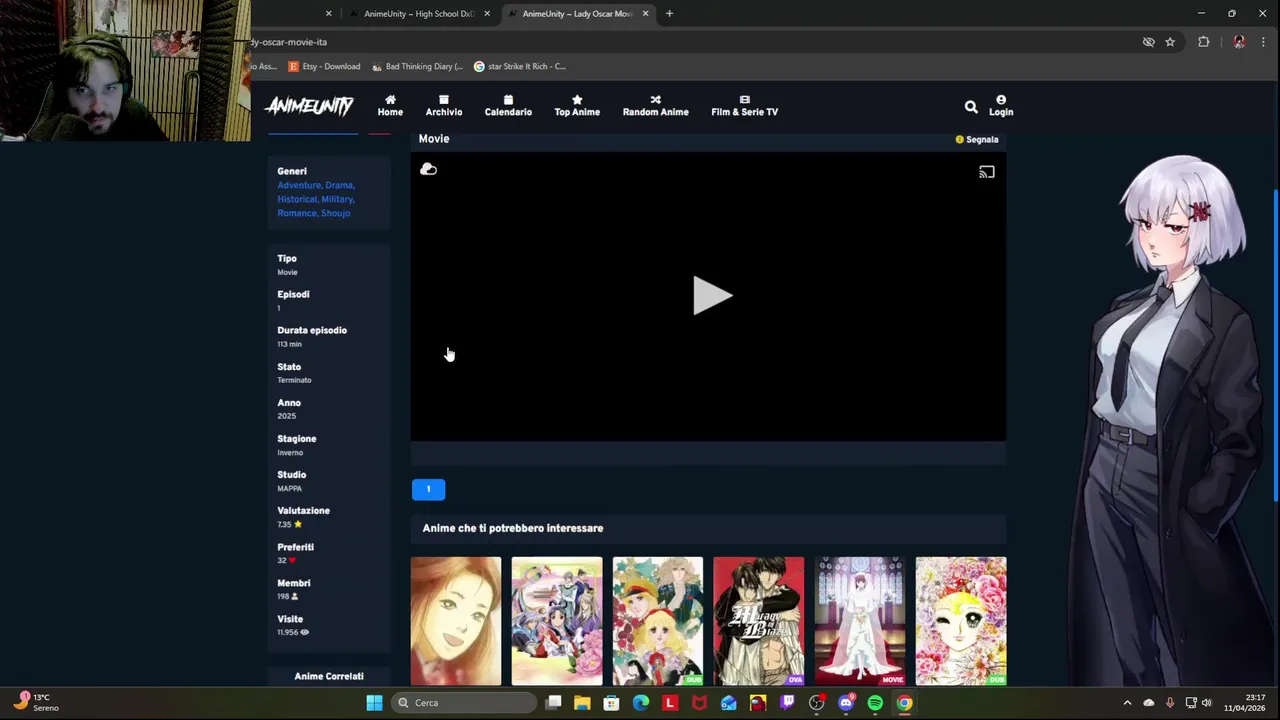Select episode 1 button
Viewport: 1280px width, 720px height.
428,489
